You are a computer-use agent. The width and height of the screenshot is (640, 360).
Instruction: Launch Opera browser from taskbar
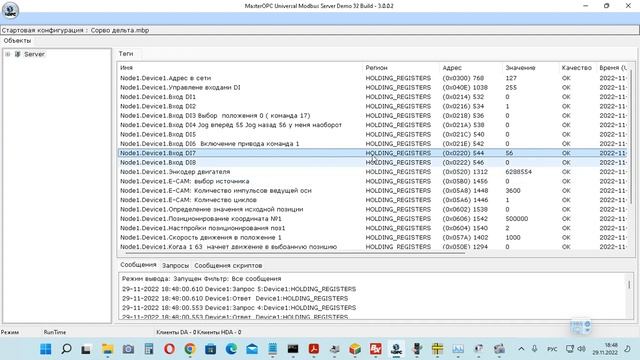pyautogui.click(x=169, y=349)
